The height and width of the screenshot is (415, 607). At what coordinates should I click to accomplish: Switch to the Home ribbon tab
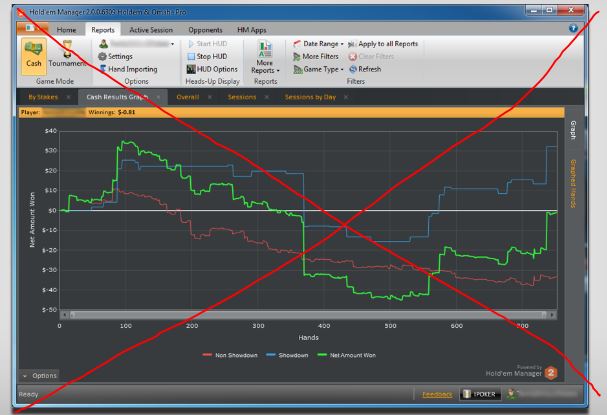(66, 30)
